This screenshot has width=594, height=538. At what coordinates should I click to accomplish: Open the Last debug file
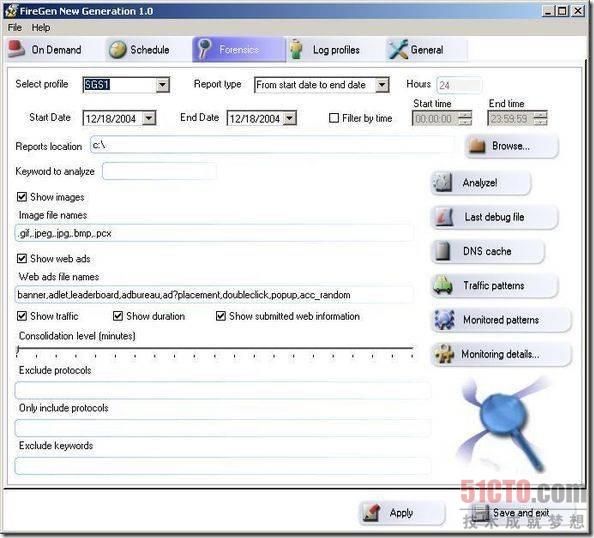pyautogui.click(x=495, y=217)
